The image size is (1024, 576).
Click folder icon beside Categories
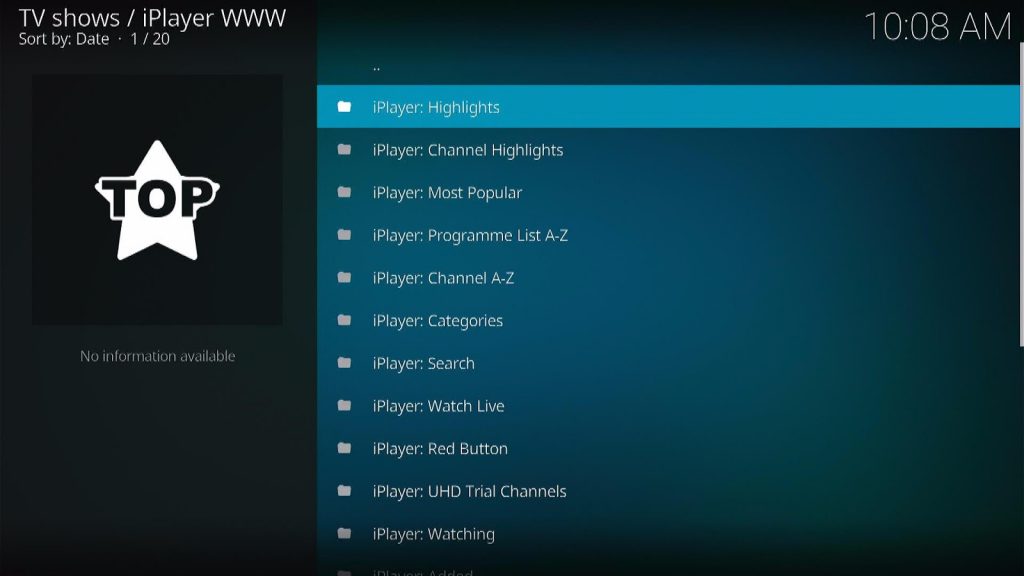point(344,320)
